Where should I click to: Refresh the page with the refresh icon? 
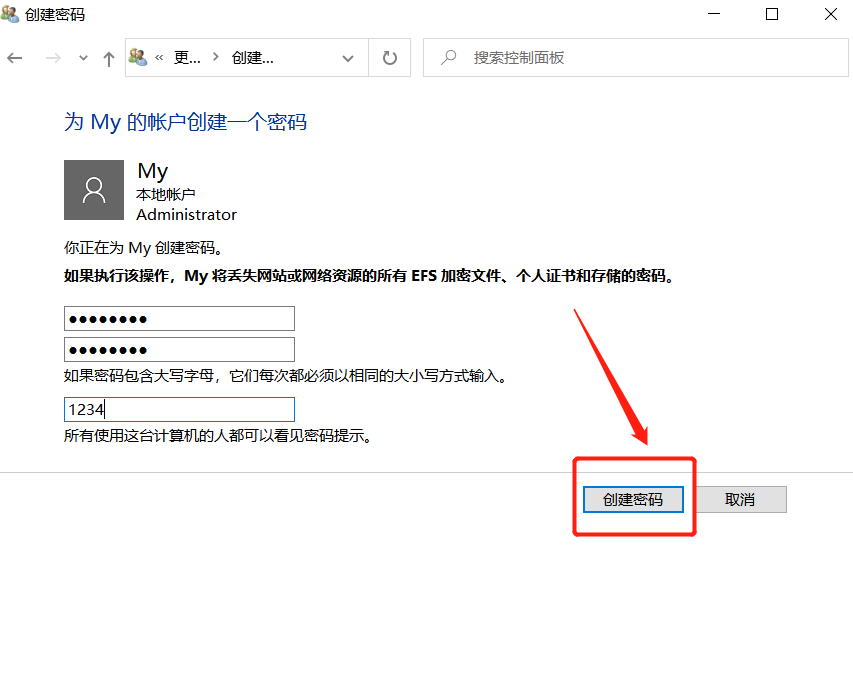click(389, 57)
